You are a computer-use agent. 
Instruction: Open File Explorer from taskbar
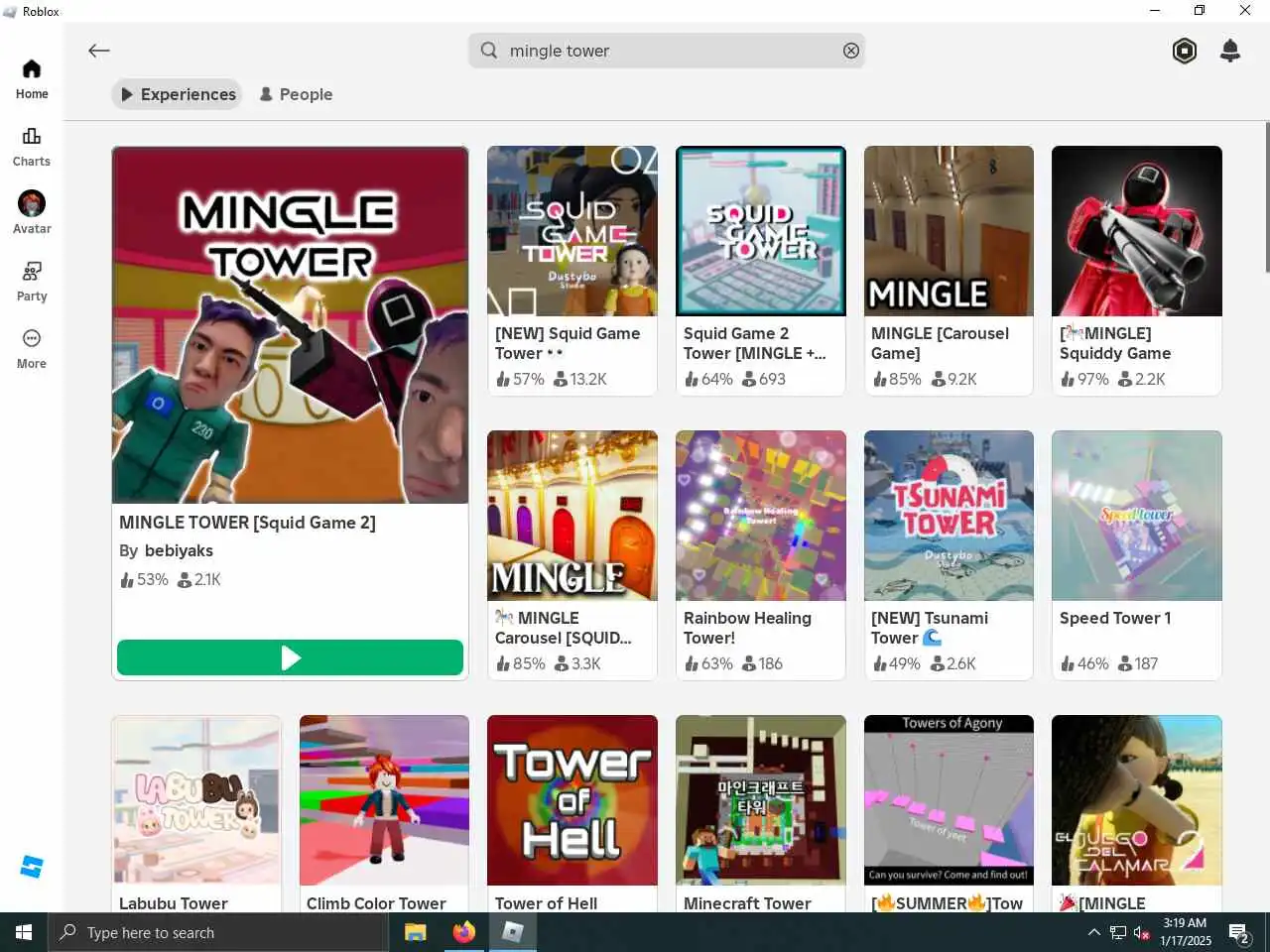coord(416,932)
